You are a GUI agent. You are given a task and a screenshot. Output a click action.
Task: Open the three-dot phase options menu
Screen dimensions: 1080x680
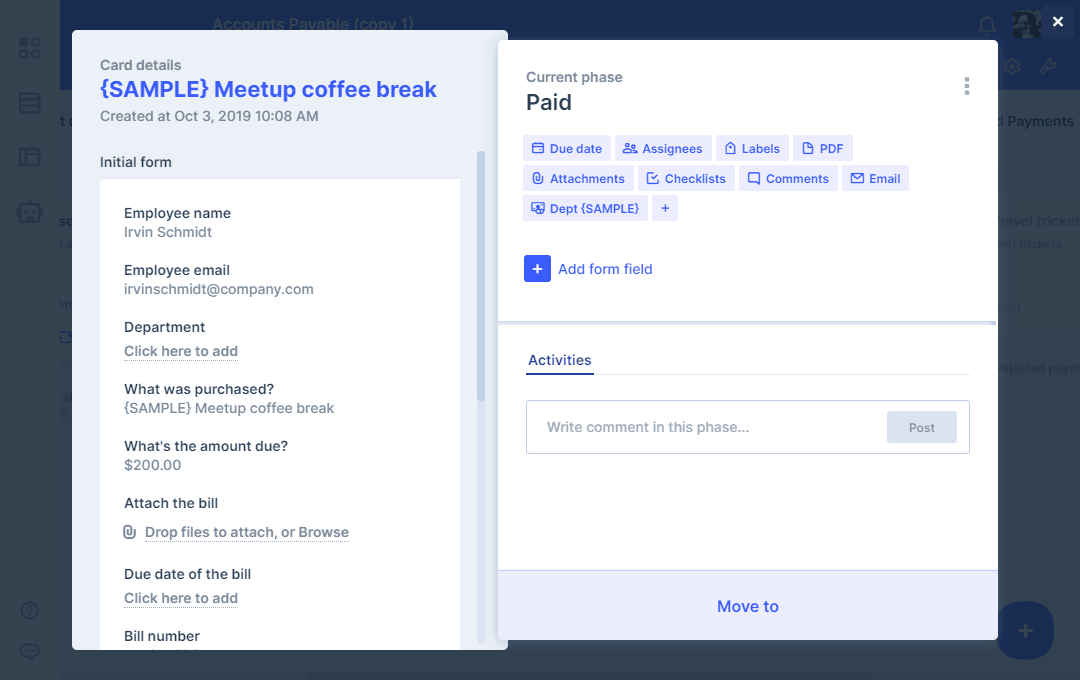click(966, 86)
